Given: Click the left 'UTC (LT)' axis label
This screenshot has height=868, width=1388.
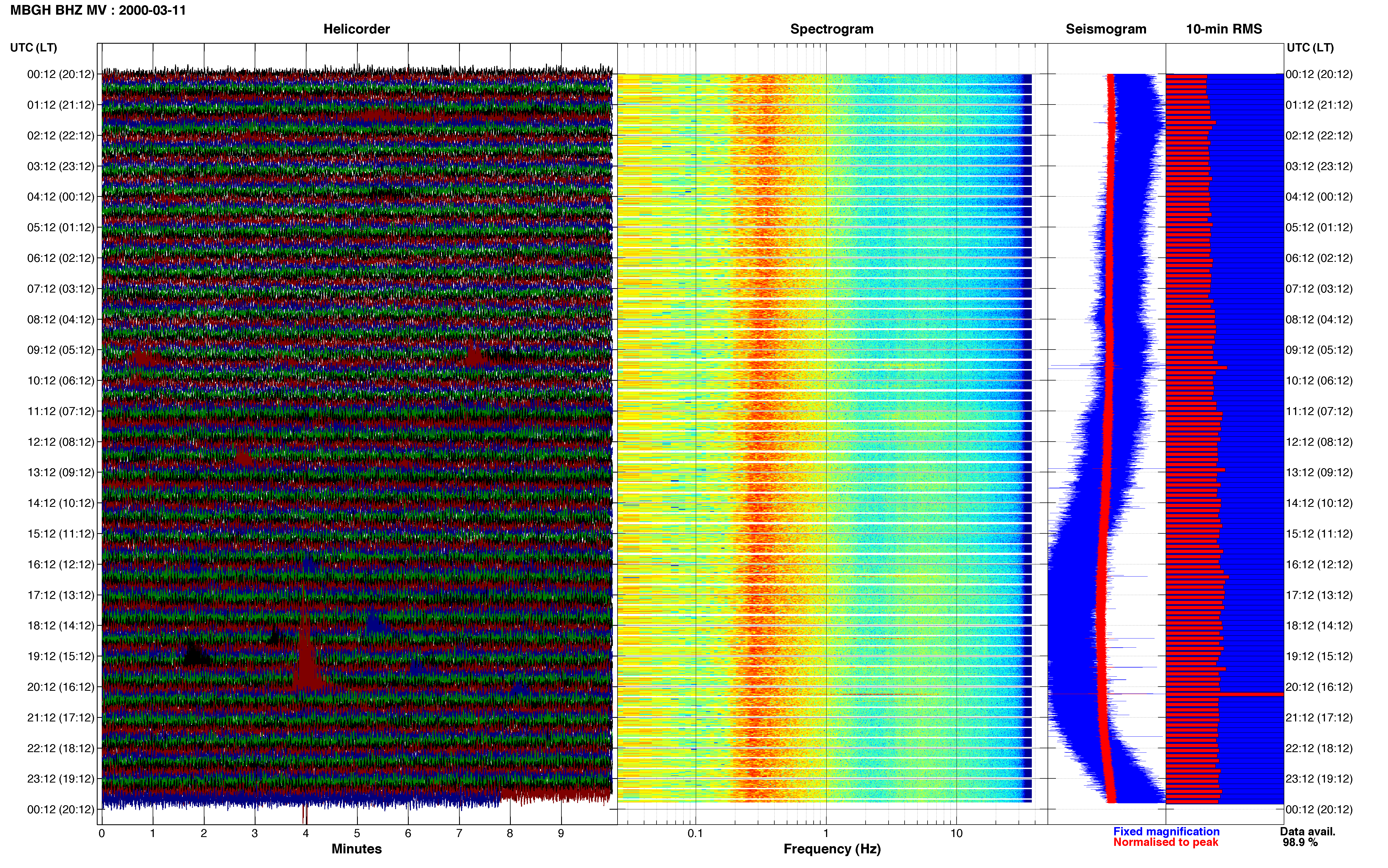Looking at the screenshot, I should click(x=34, y=48).
